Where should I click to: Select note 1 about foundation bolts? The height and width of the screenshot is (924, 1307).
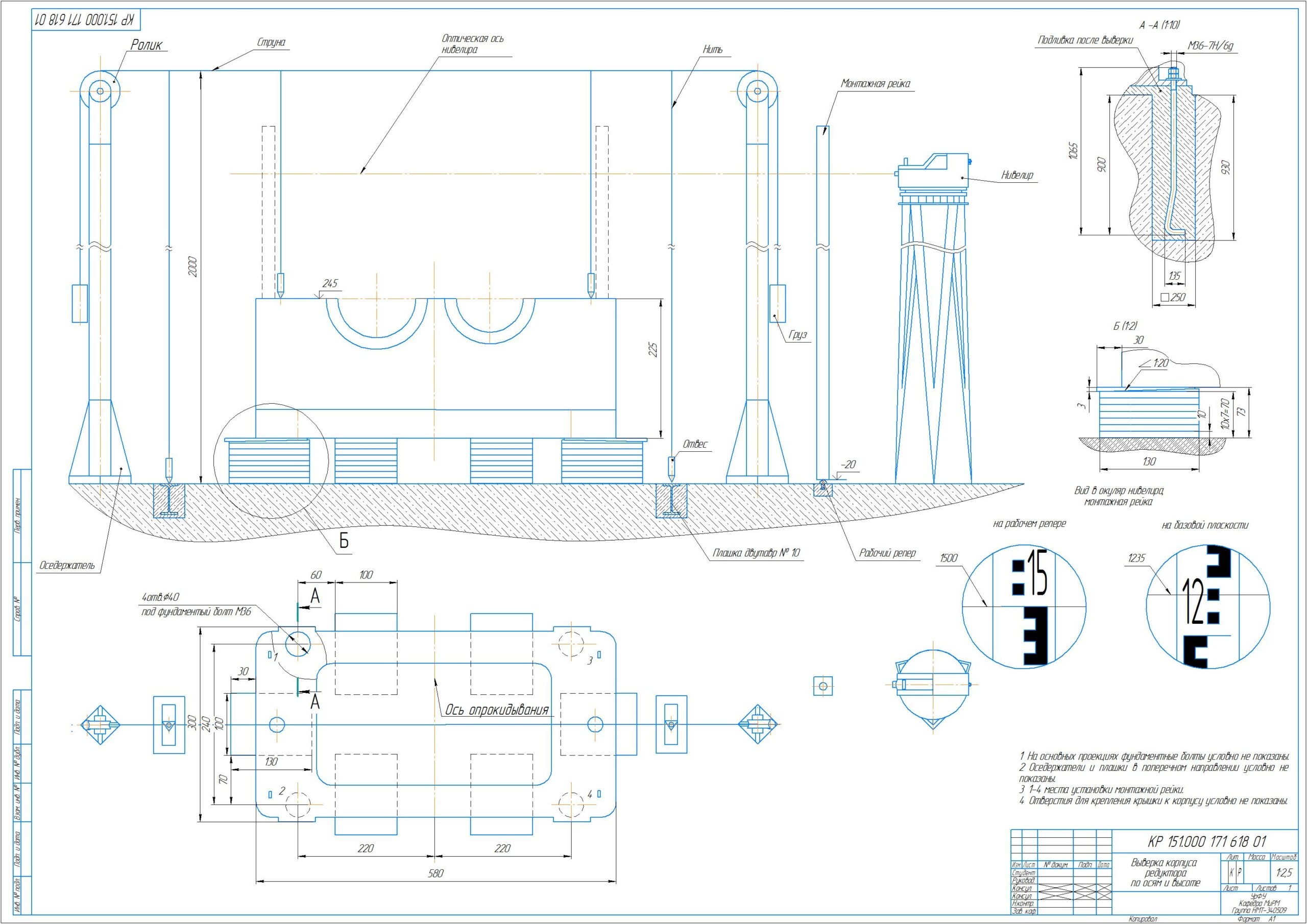tap(1154, 757)
